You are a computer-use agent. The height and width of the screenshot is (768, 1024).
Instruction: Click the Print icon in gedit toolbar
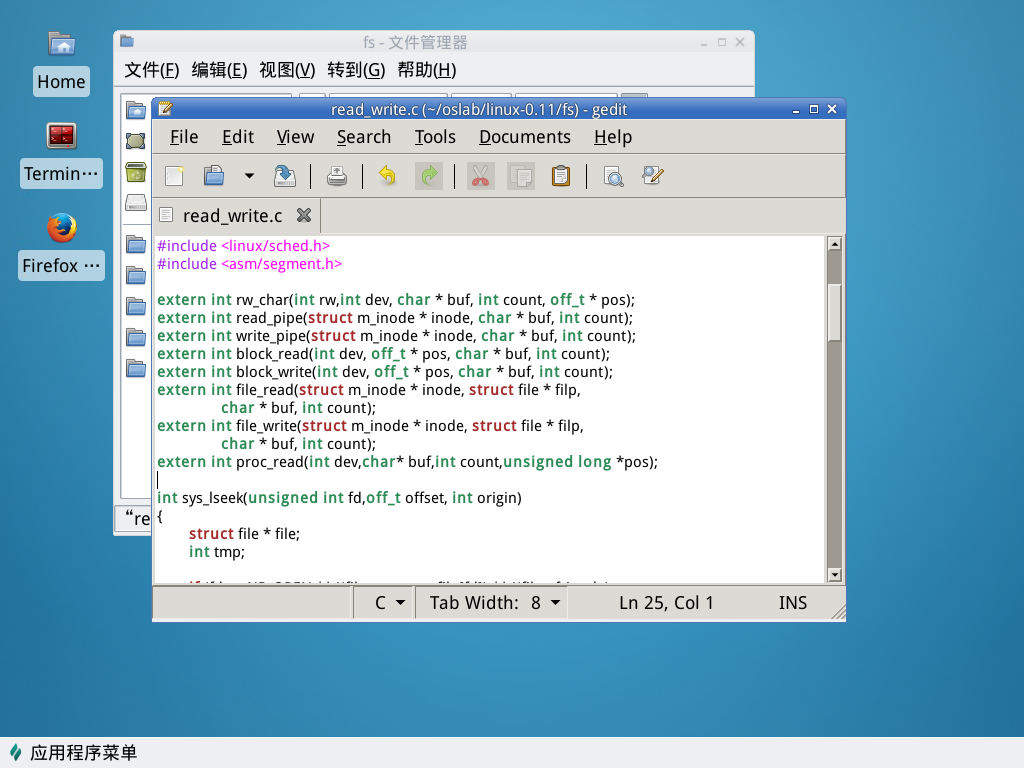[337, 176]
